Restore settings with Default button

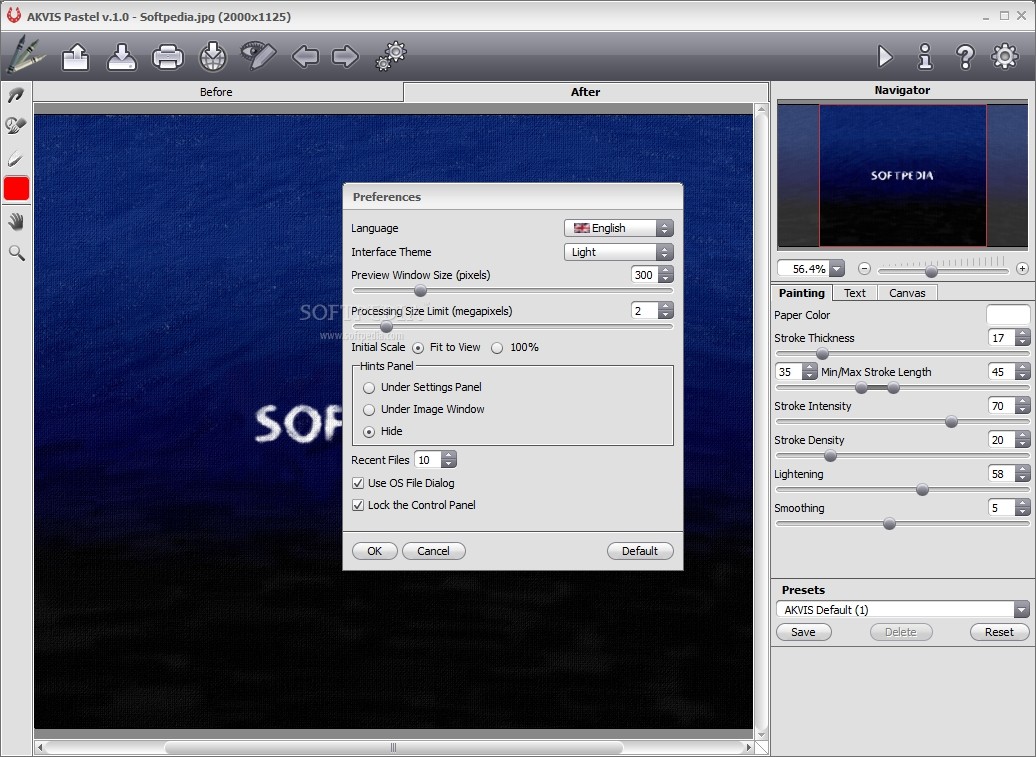pyautogui.click(x=640, y=551)
